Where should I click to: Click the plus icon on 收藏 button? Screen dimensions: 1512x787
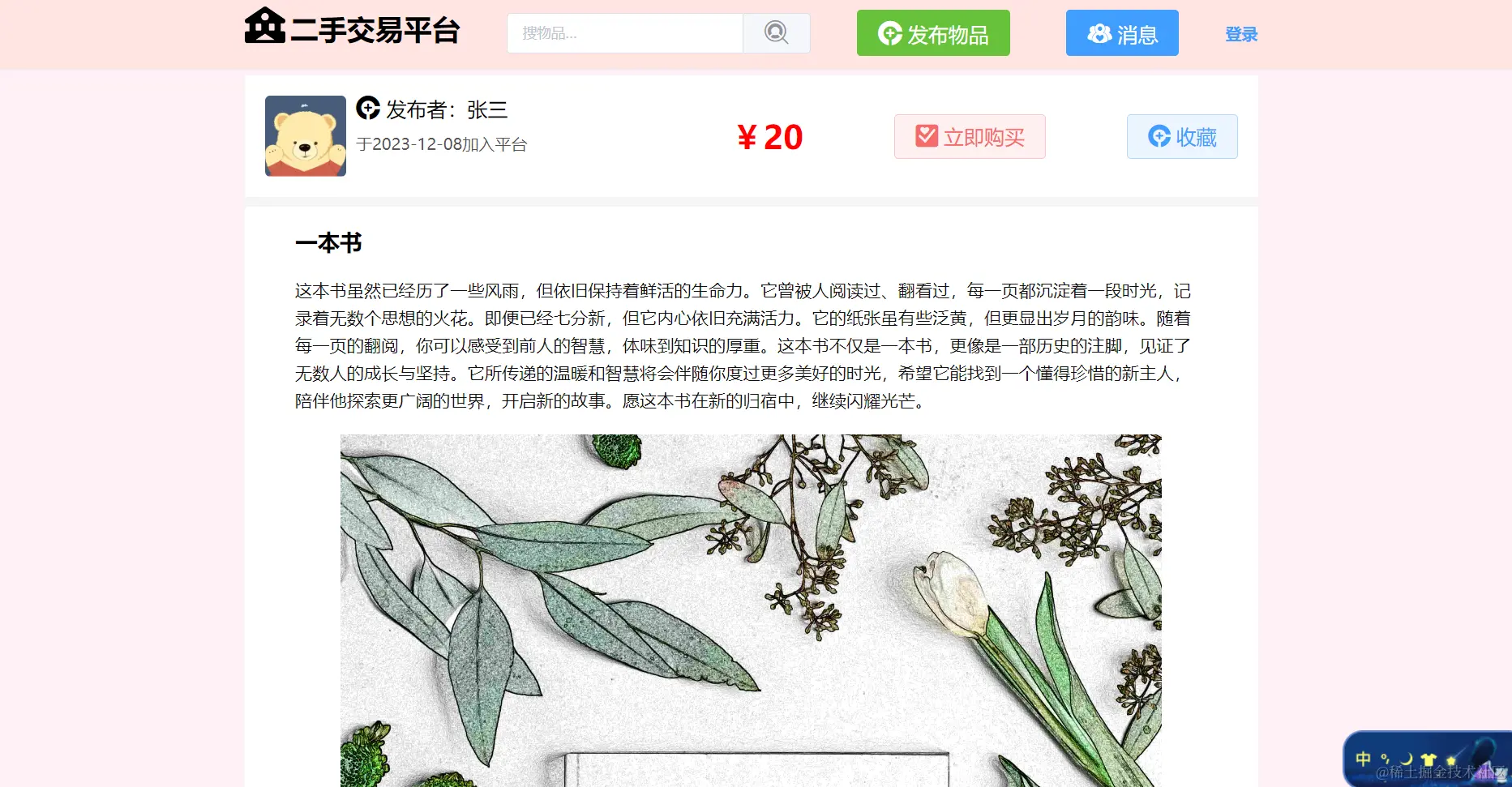pyautogui.click(x=1159, y=136)
